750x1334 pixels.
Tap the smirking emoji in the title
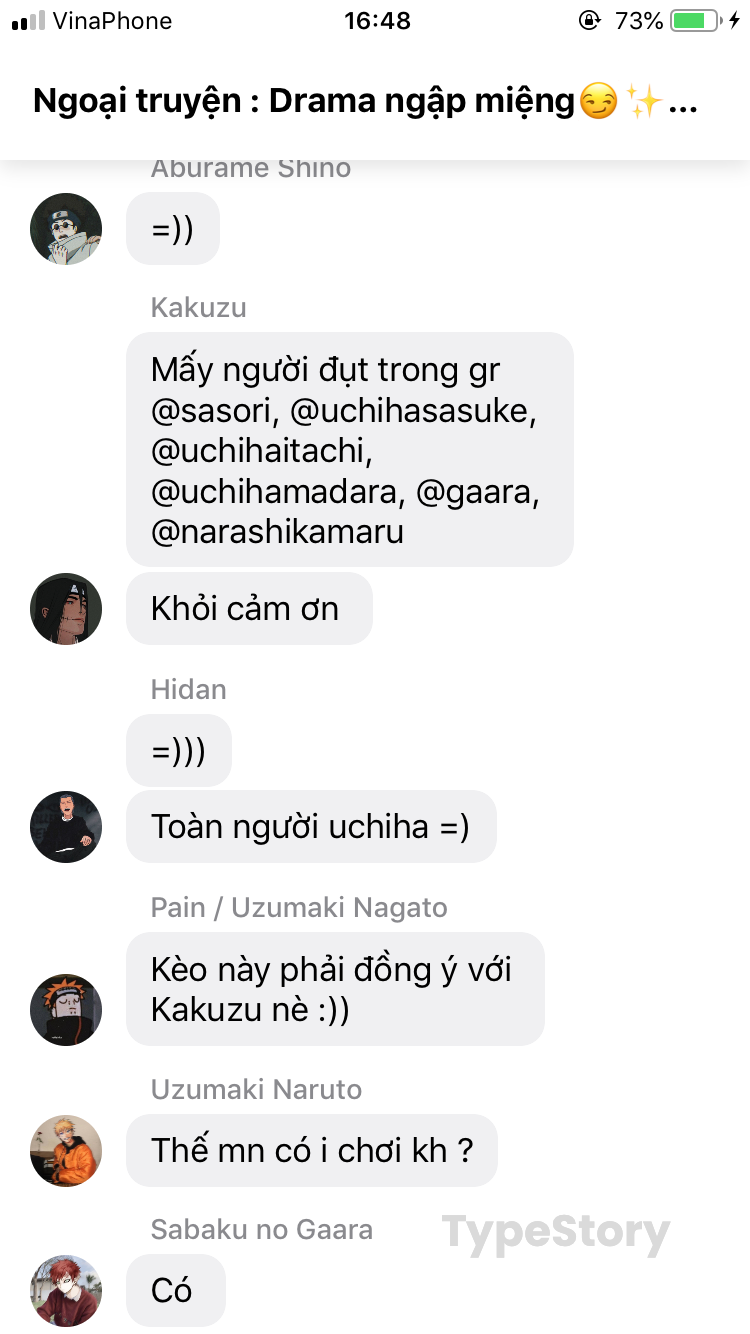pos(598,102)
